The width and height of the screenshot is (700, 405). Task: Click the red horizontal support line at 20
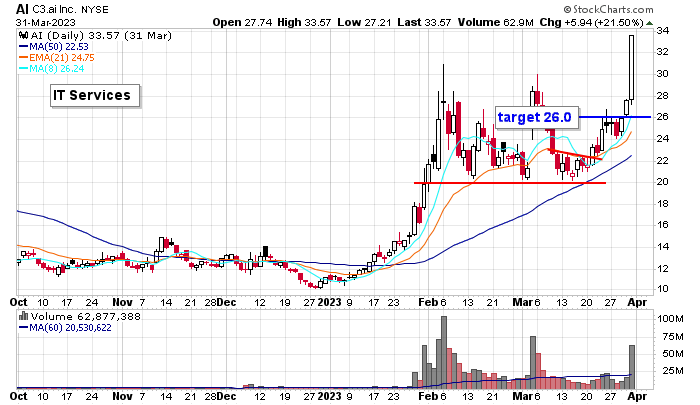pos(510,183)
